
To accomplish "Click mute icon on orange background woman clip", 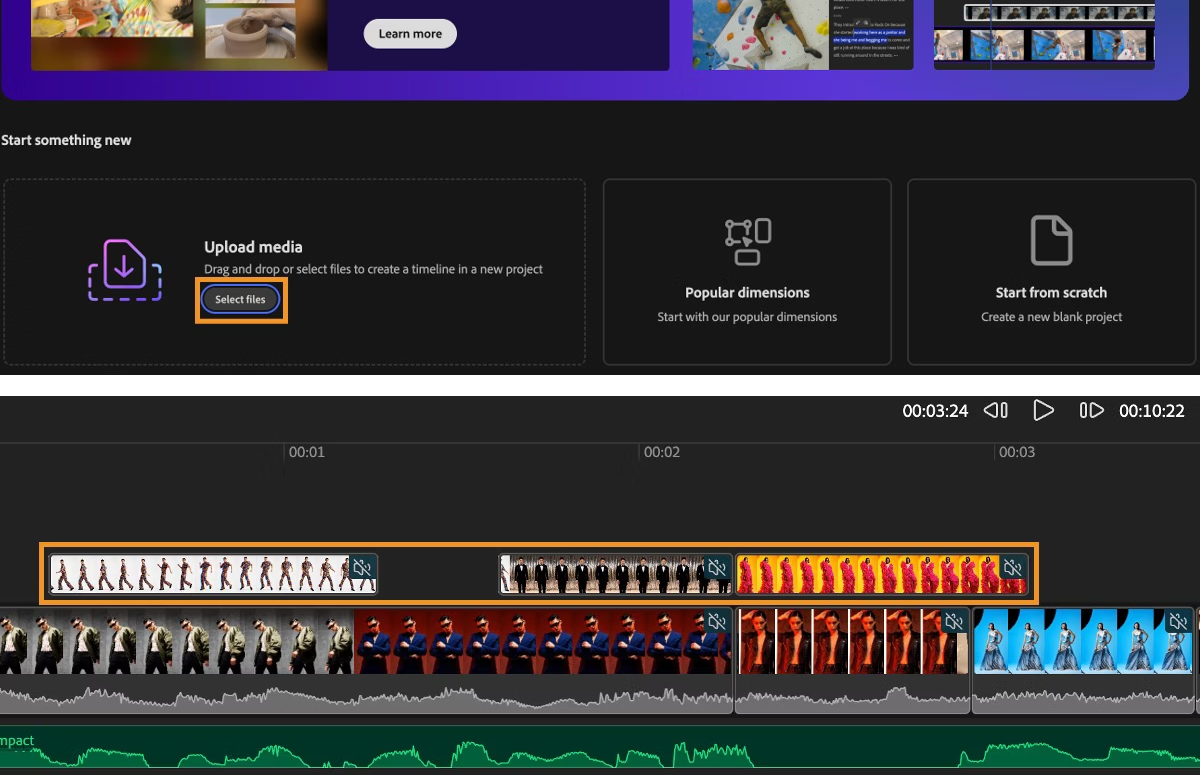I will pos(954,622).
